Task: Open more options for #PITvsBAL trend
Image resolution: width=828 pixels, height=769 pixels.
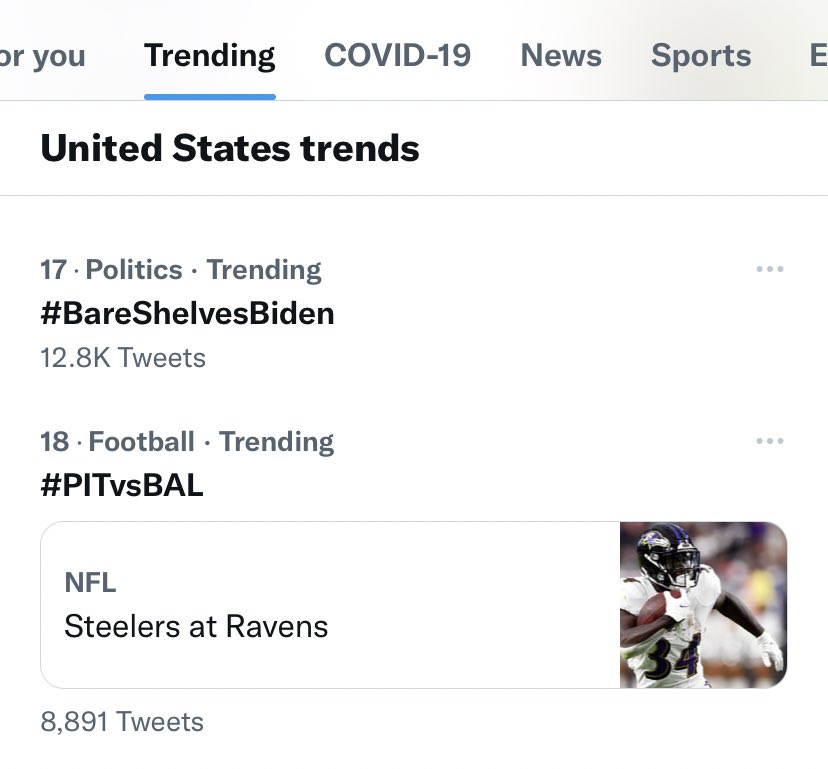Action: [769, 441]
